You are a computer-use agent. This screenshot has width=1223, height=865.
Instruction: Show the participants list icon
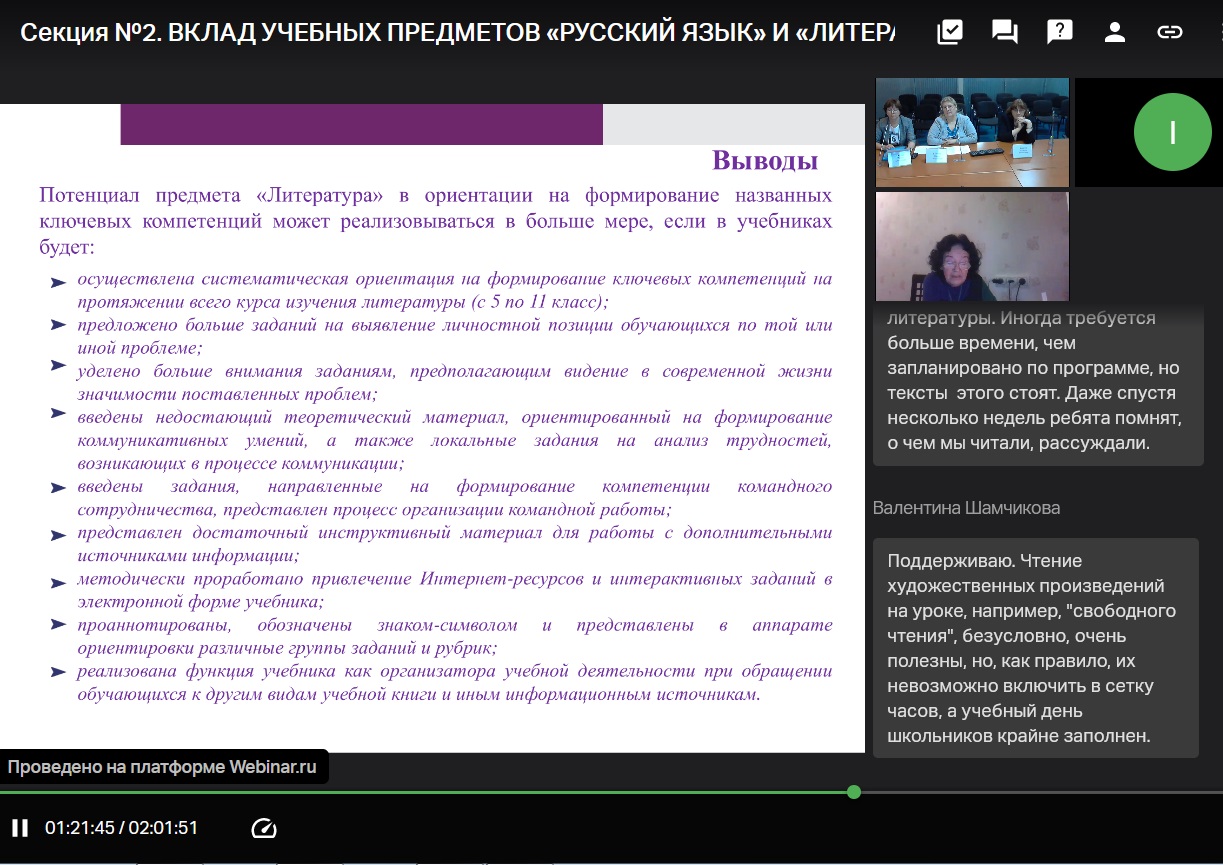click(1114, 32)
